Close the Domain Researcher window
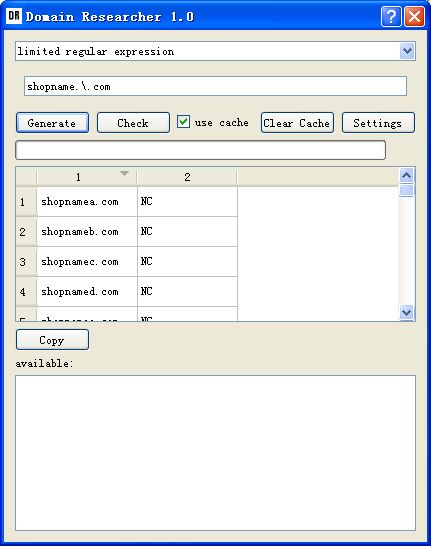Image resolution: width=431 pixels, height=546 pixels. click(414, 16)
